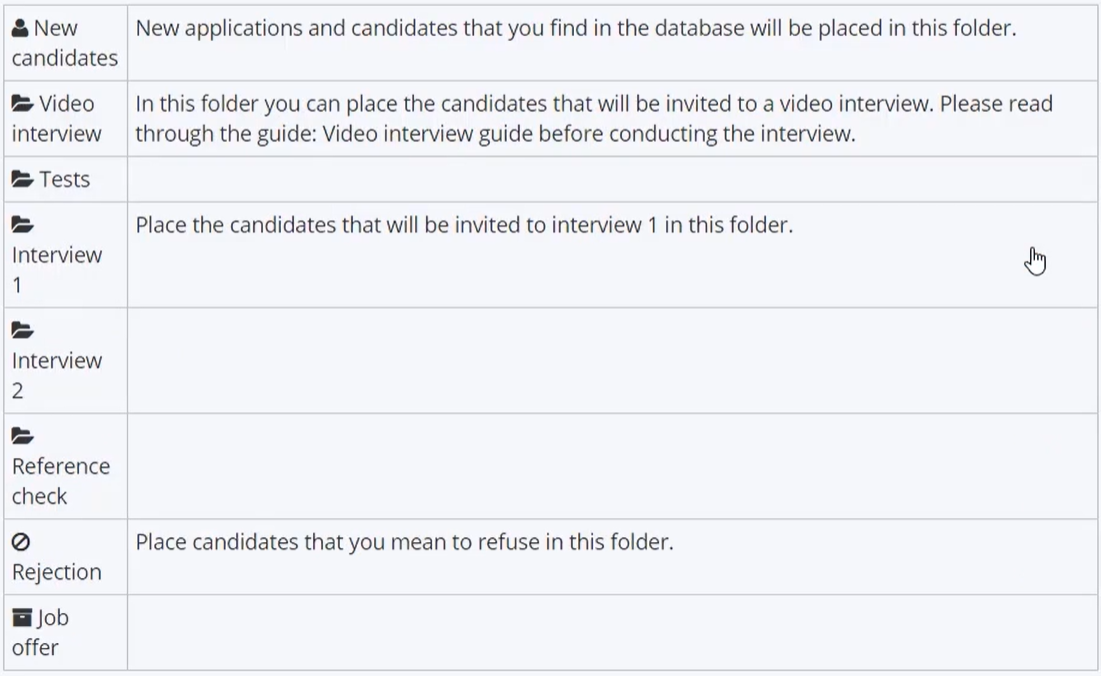The width and height of the screenshot is (1101, 676).
Task: Select the Reference check folder label
Action: [61, 481]
